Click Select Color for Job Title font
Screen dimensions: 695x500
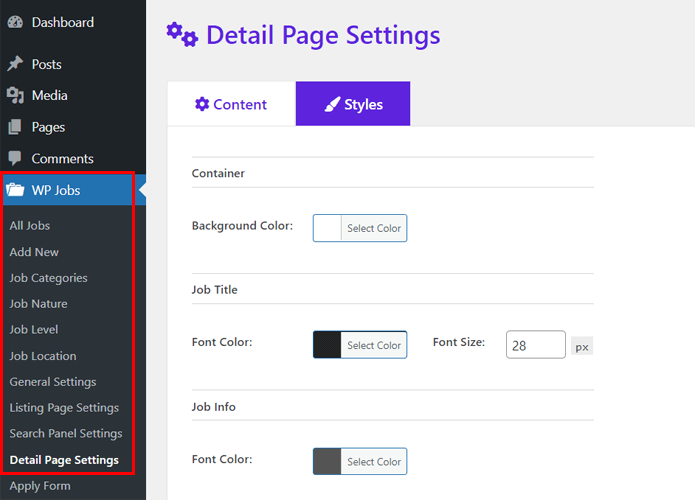(374, 345)
